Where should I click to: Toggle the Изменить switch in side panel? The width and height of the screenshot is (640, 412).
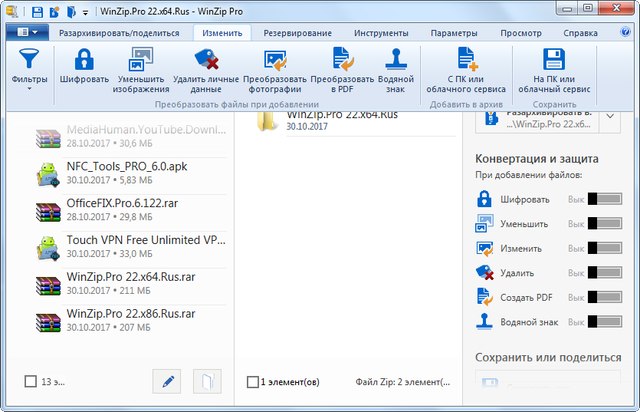605,248
